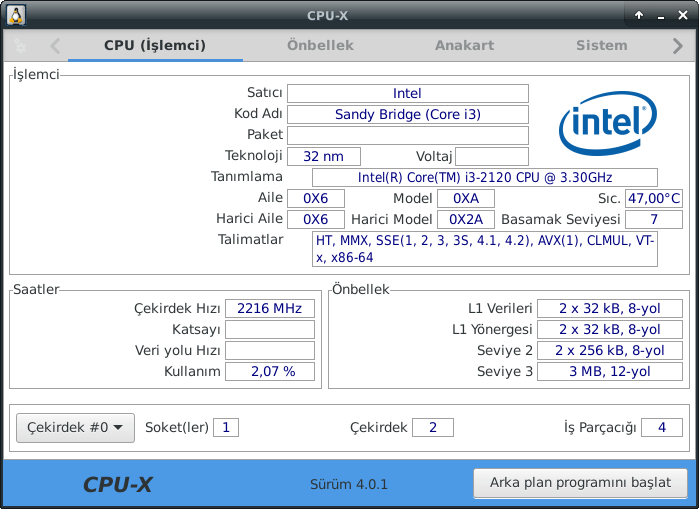
Task: Open the settings gear icon
Action: click(x=20, y=45)
